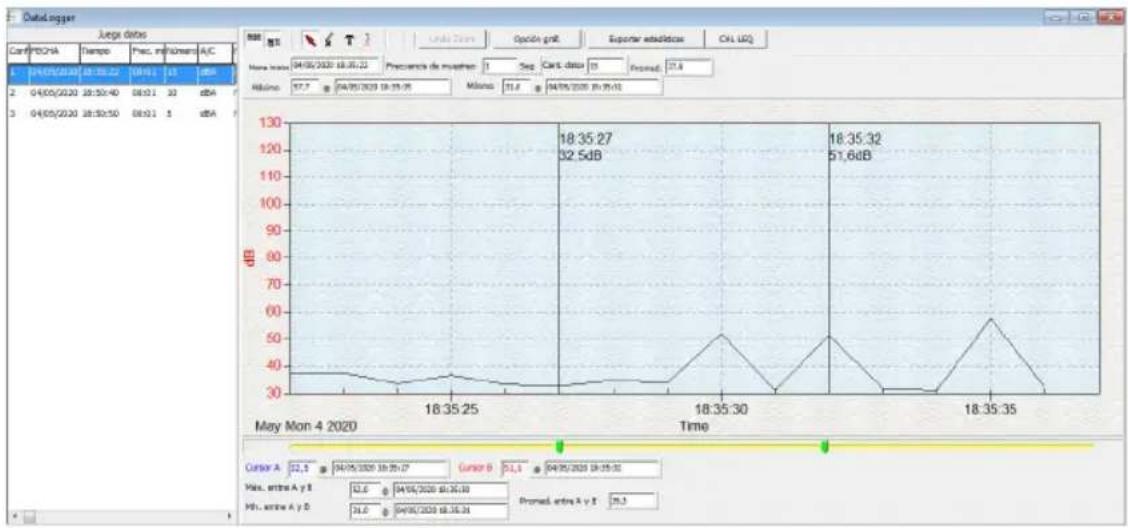
Task: Click the 18:35:25 time axis label
Action: tap(451, 409)
